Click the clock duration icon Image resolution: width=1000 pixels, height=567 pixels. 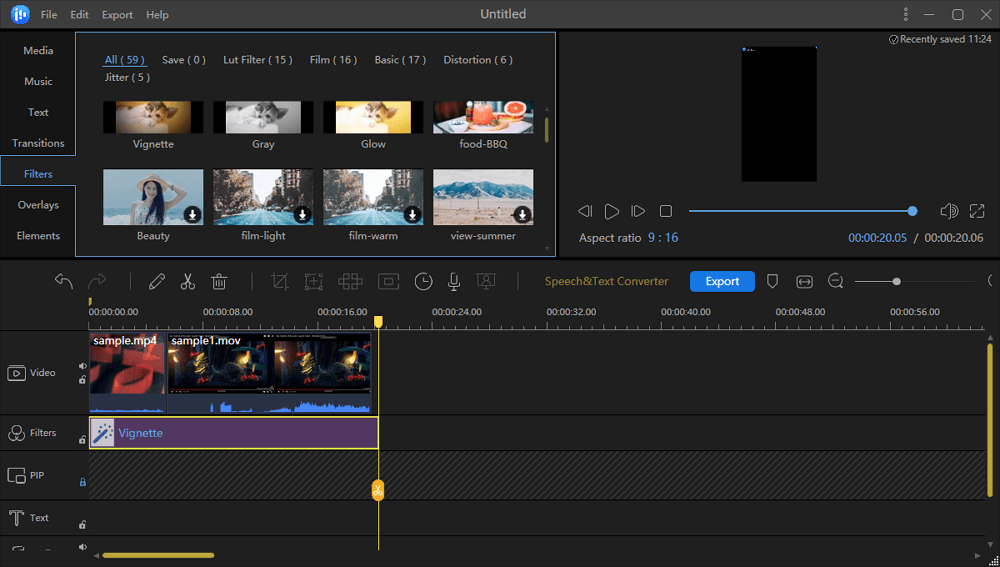(x=424, y=282)
